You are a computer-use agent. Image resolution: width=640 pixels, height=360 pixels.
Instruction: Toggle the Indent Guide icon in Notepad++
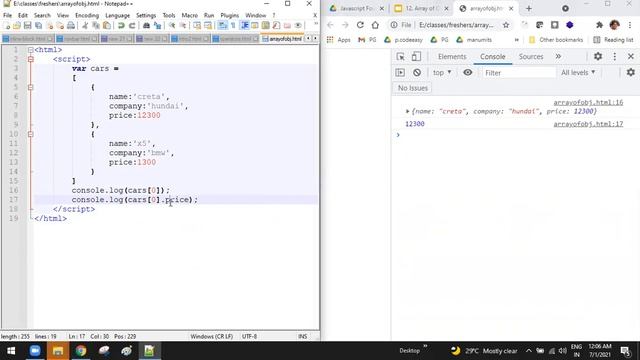(x=244, y=26)
